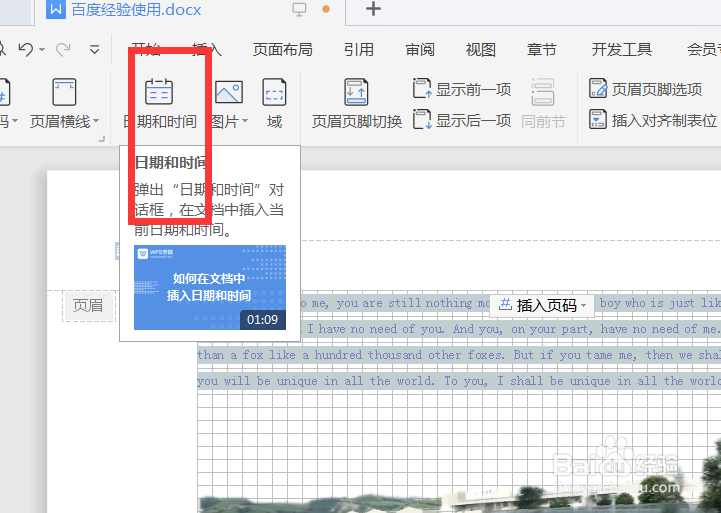The image size is (721, 513).
Task: Open 页眉页脚选项 settings
Action: [x=646, y=89]
